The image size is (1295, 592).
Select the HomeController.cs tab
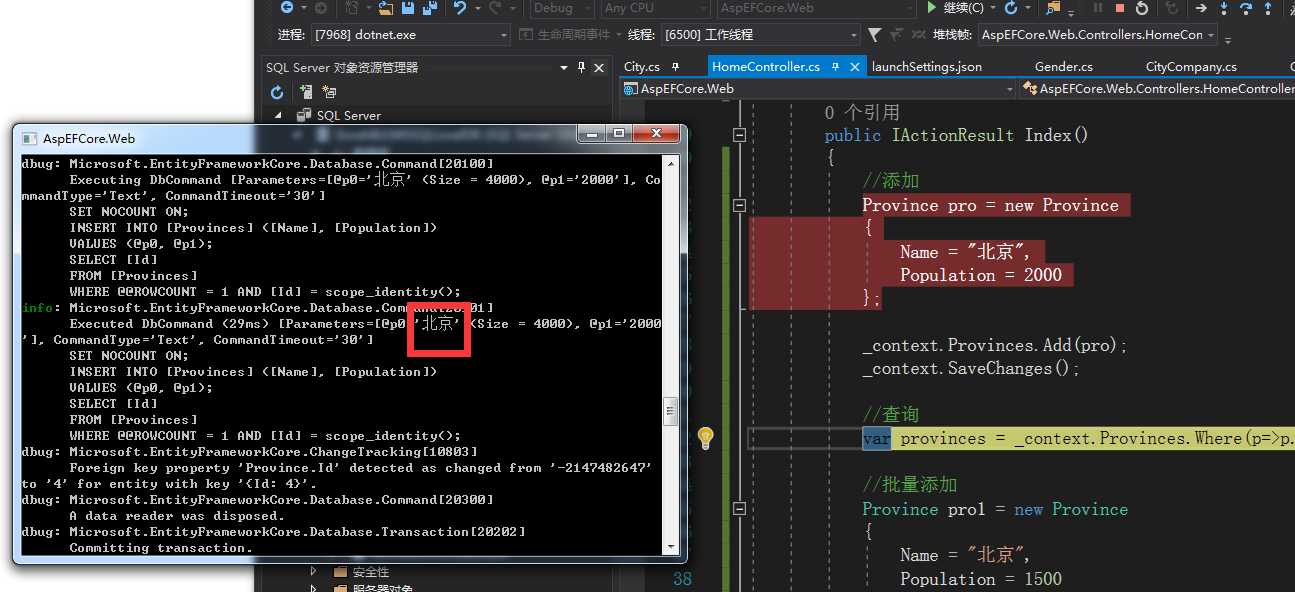[x=766, y=67]
